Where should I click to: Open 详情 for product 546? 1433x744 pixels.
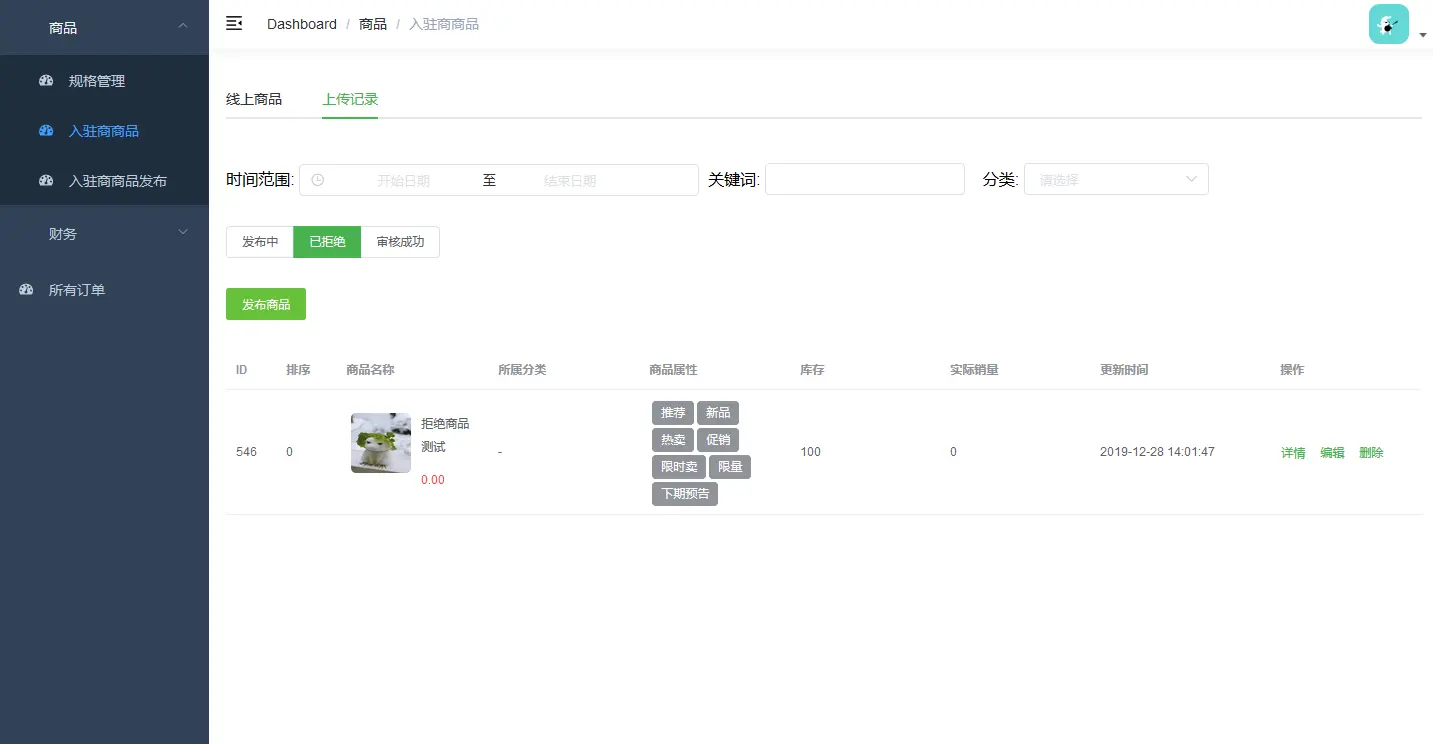click(1293, 453)
